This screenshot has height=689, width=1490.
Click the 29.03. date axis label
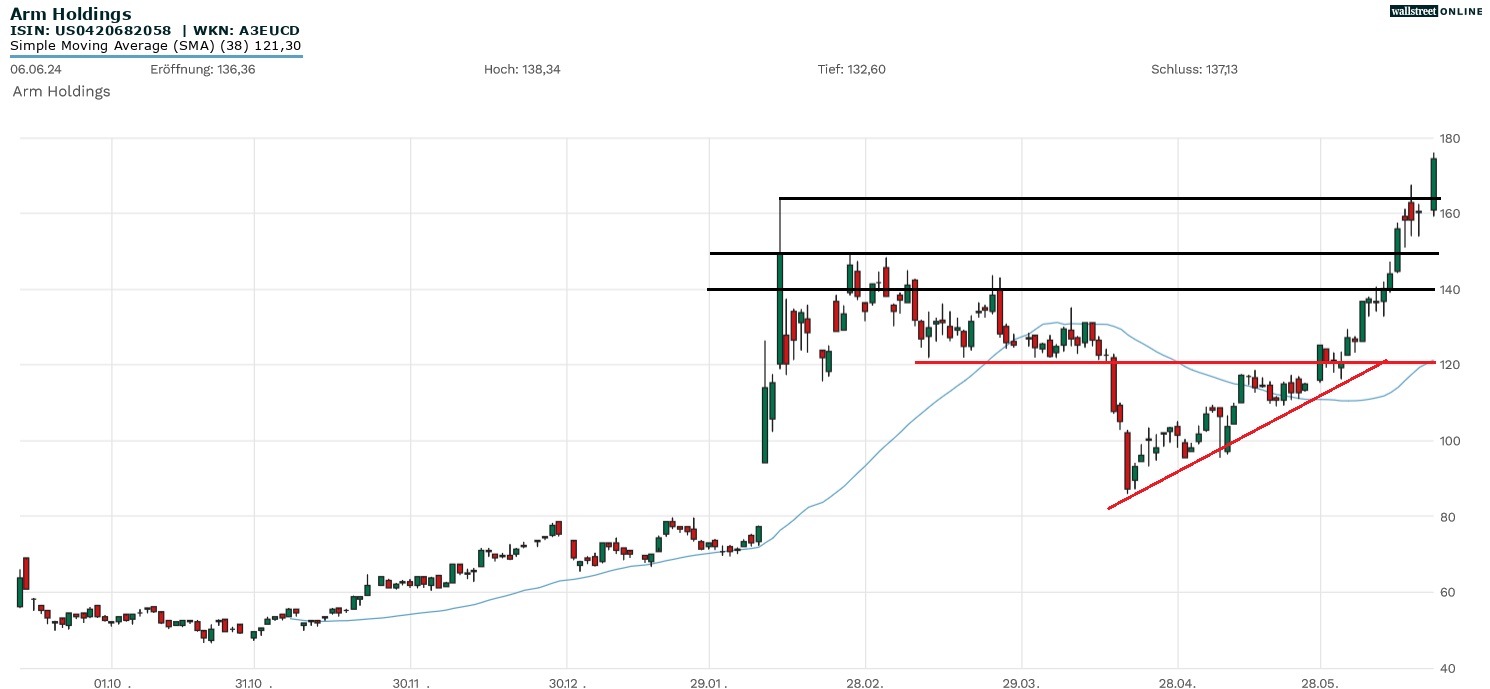[x=1021, y=684]
